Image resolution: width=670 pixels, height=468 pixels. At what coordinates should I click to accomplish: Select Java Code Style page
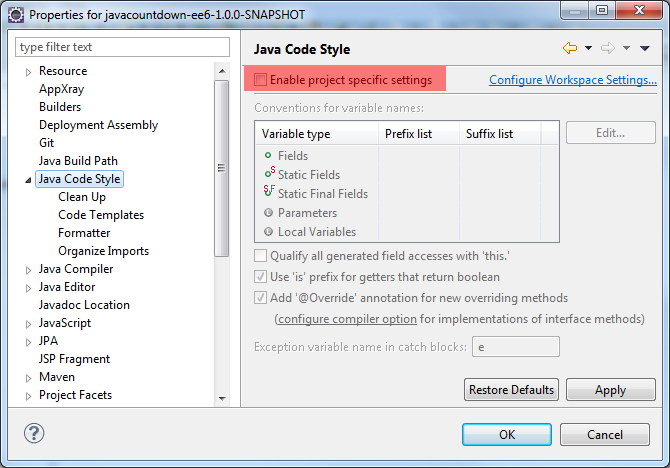tap(79, 179)
